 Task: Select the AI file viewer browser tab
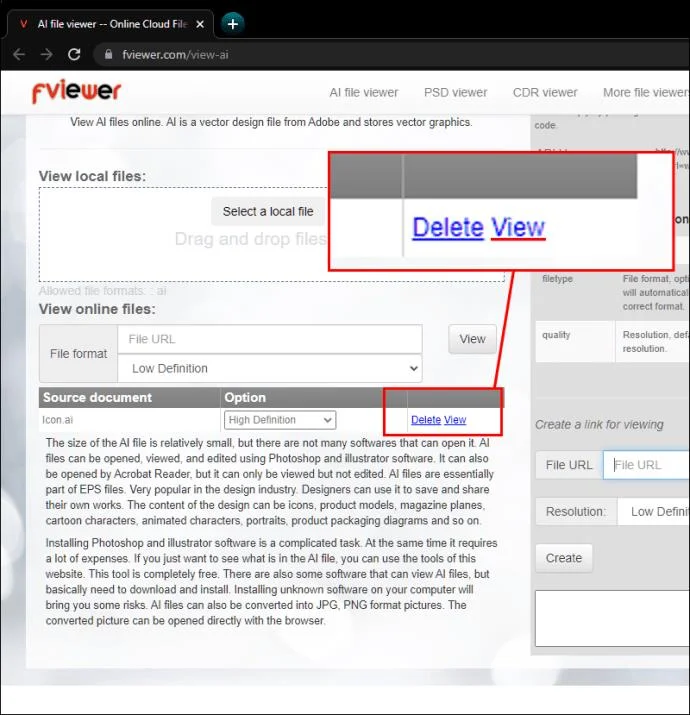pyautogui.click(x=110, y=24)
